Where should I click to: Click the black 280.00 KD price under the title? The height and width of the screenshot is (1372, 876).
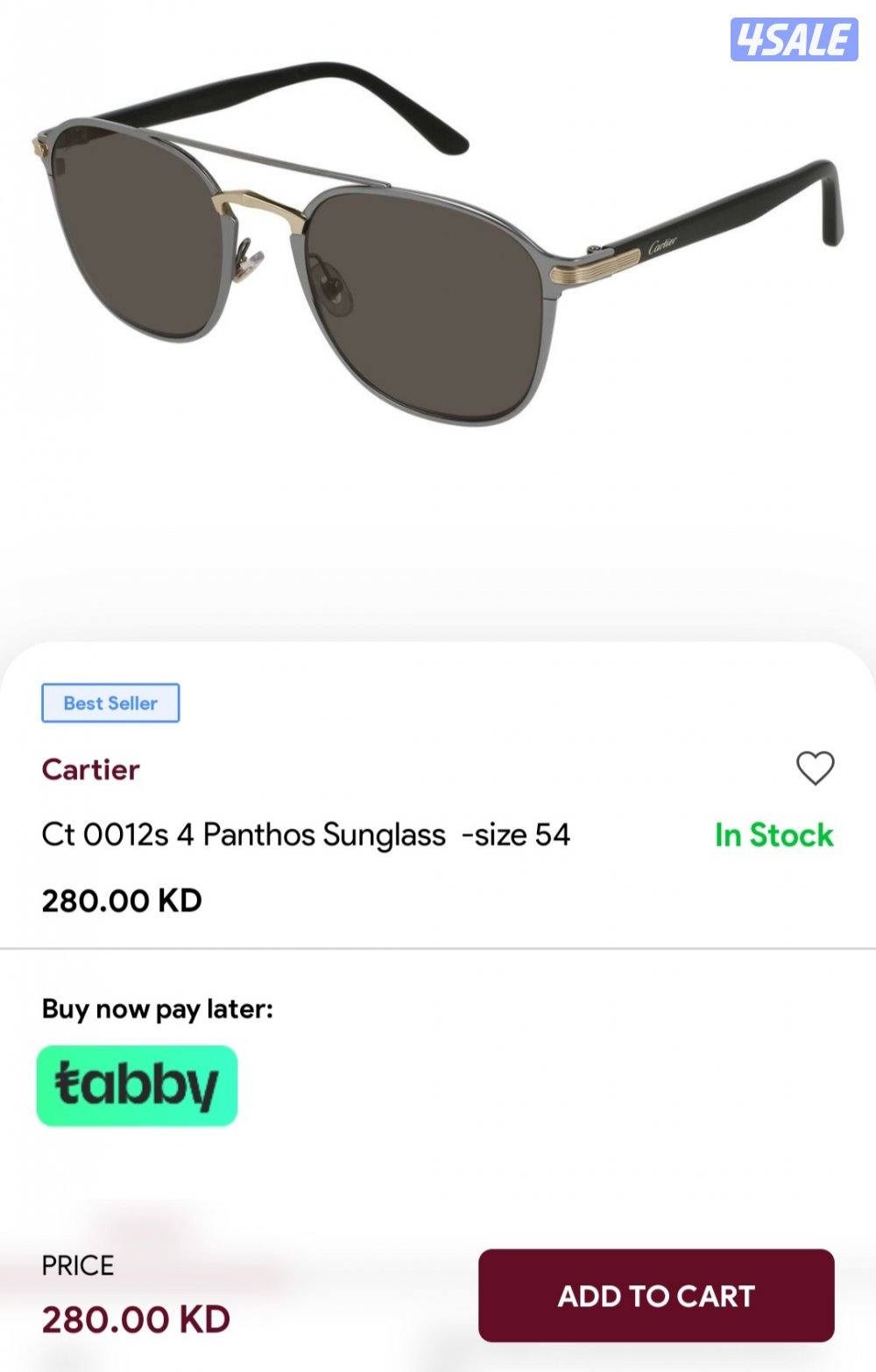point(122,901)
